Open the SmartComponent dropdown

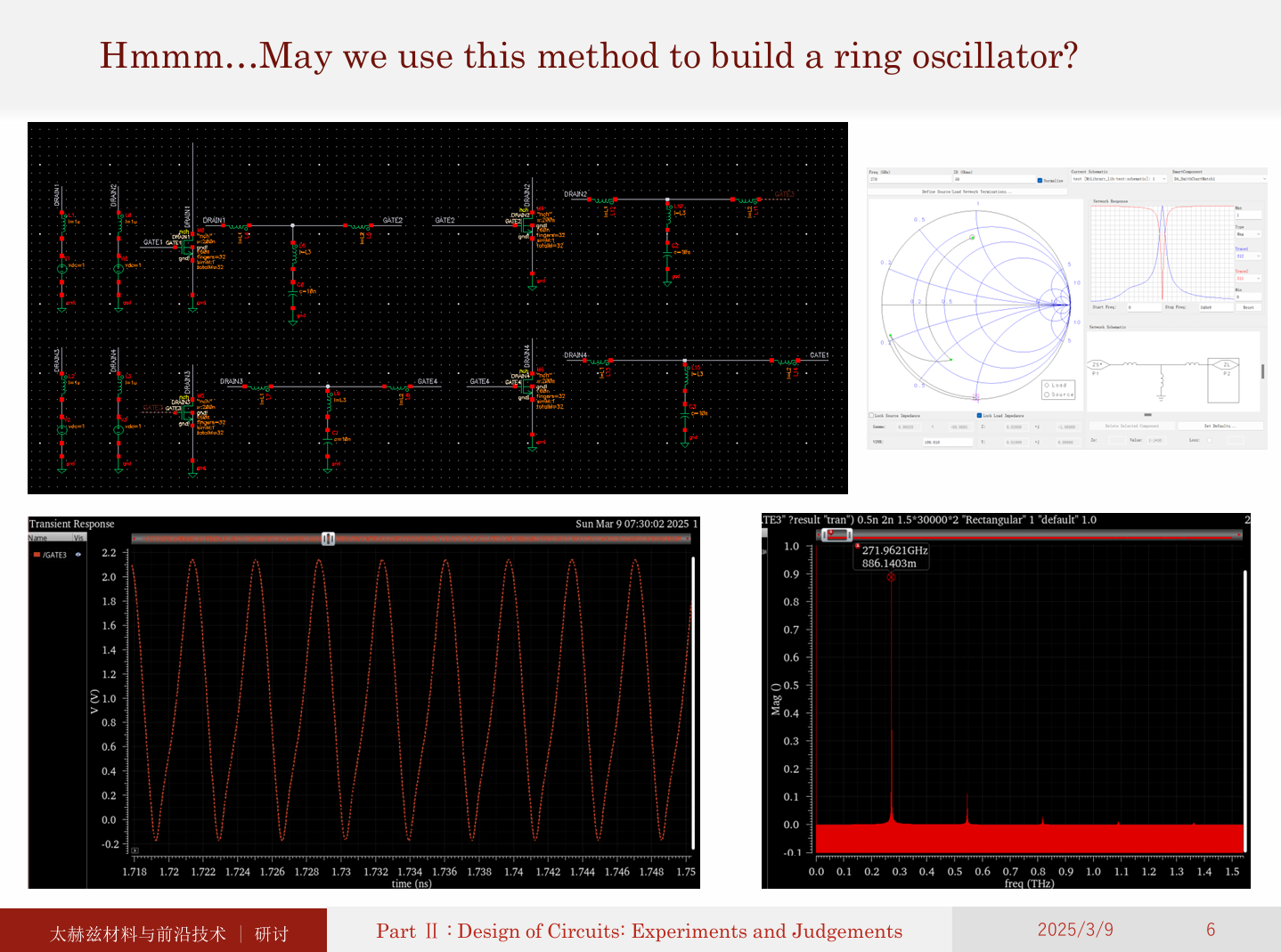click(x=1219, y=179)
